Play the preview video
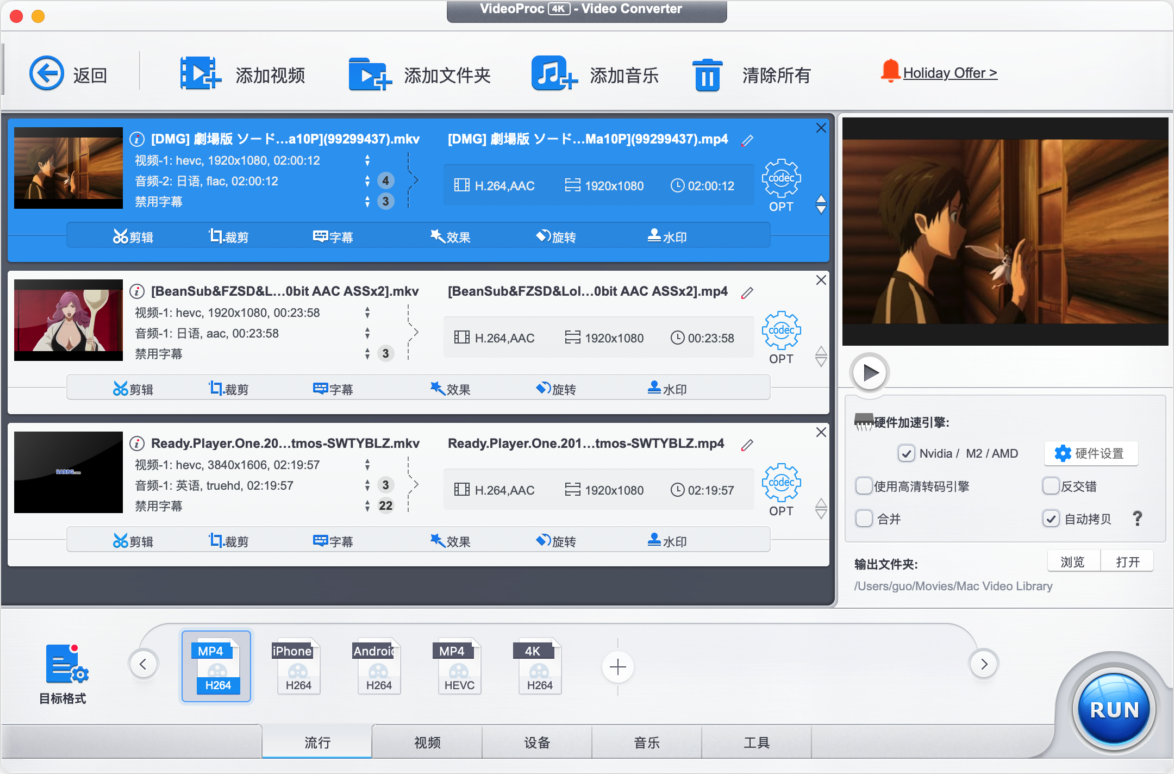Image resolution: width=1174 pixels, height=774 pixels. pos(869,372)
